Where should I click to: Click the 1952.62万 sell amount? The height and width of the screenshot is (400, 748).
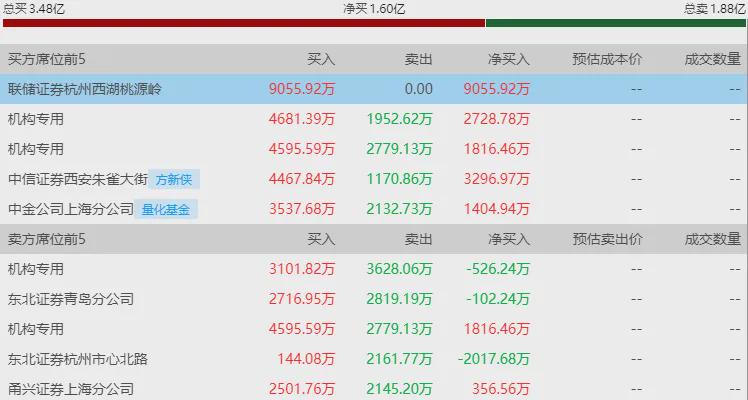point(399,119)
